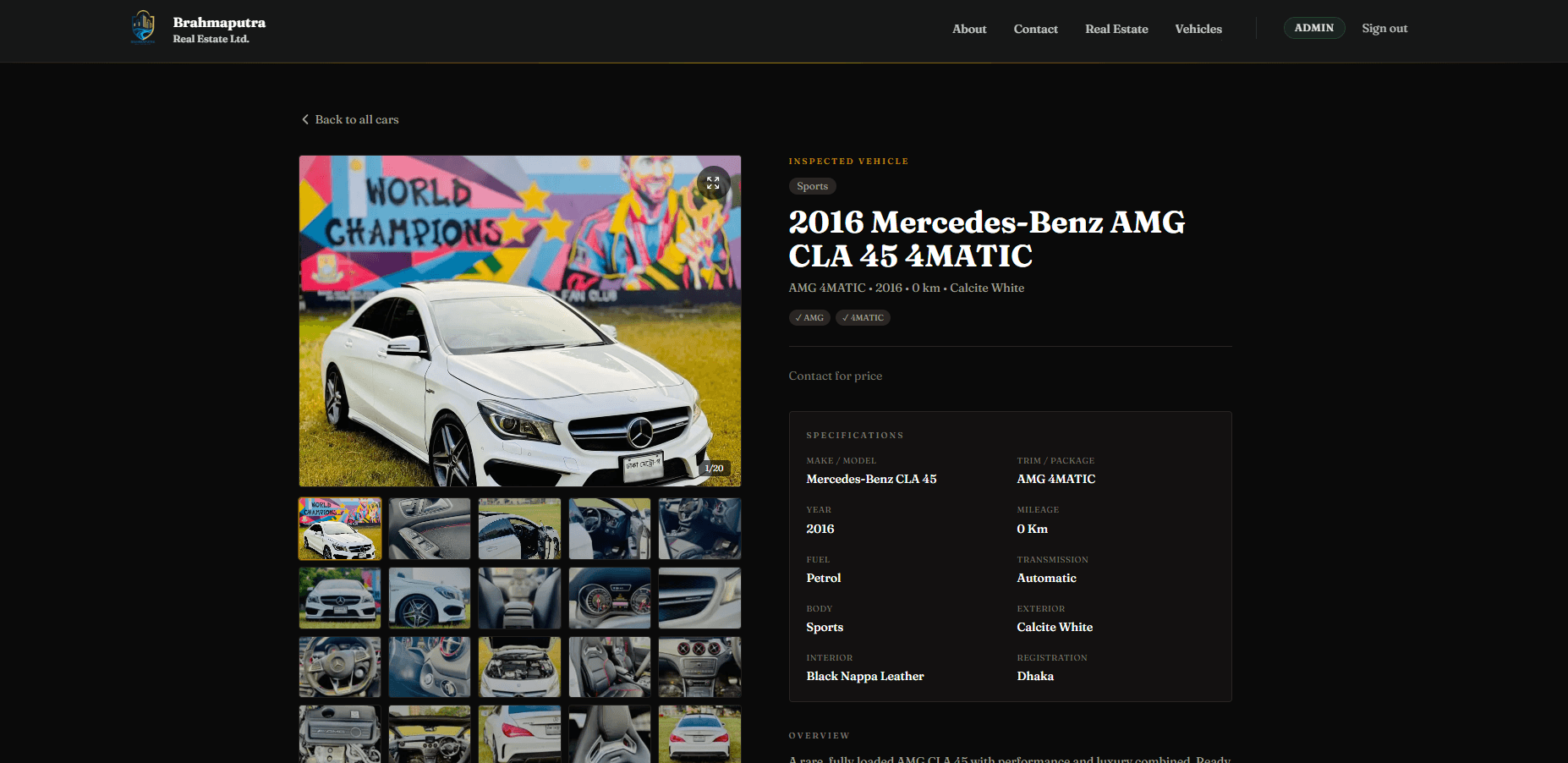Select the door panel window switches thumbnail
This screenshot has height=763, width=1568.
pyautogui.click(x=430, y=529)
